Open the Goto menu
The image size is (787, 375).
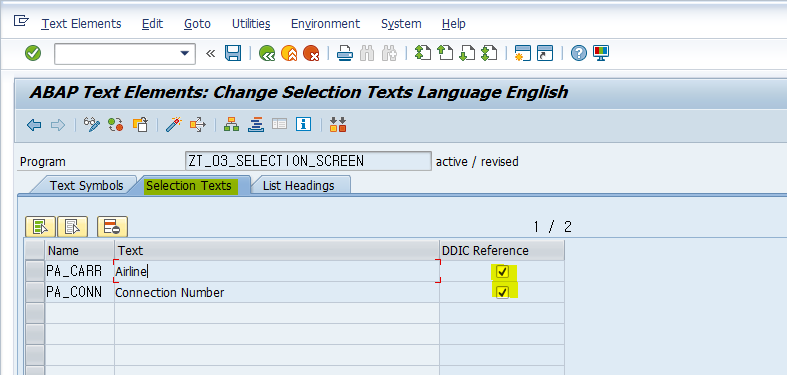(x=197, y=24)
